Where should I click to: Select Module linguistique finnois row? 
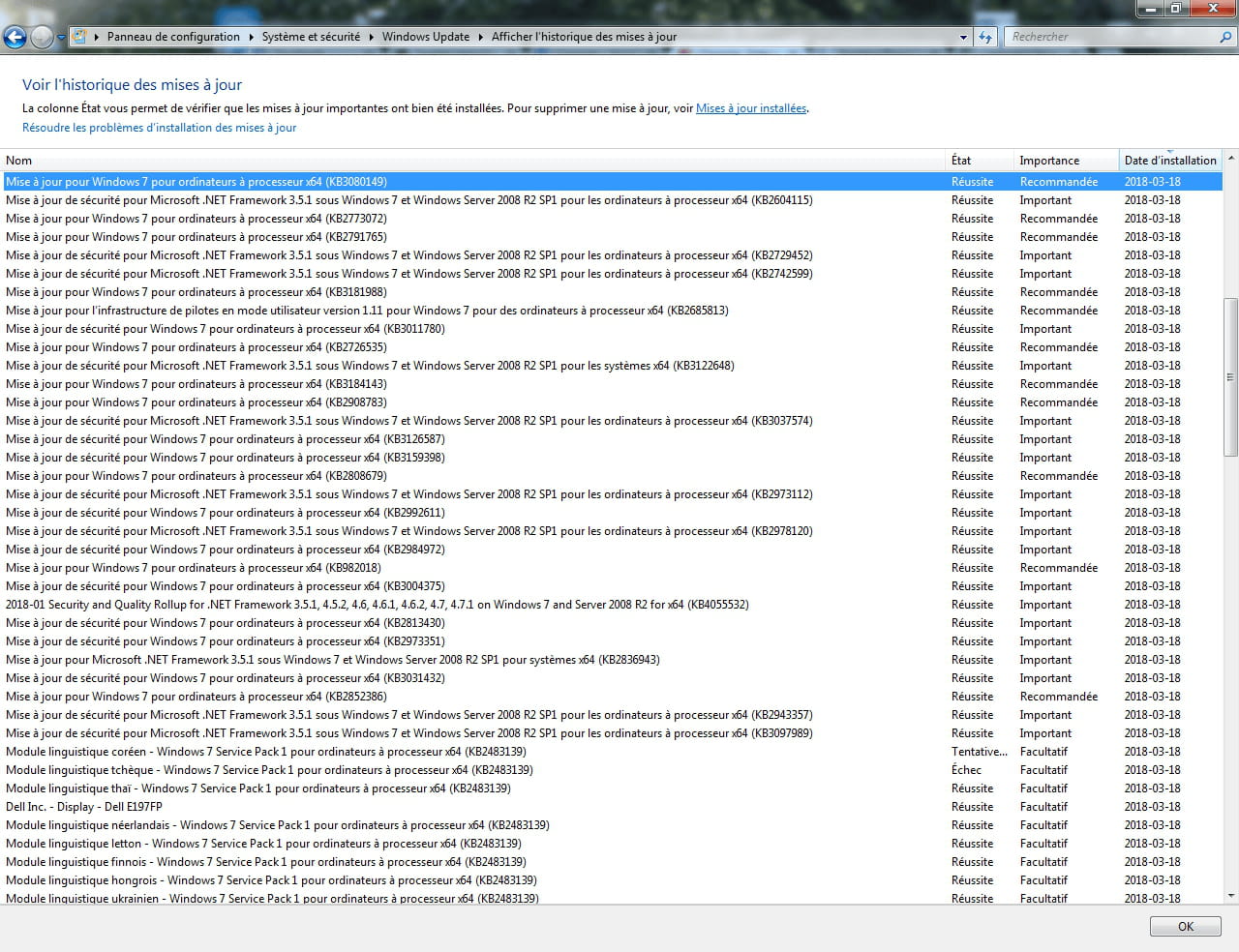click(612, 862)
